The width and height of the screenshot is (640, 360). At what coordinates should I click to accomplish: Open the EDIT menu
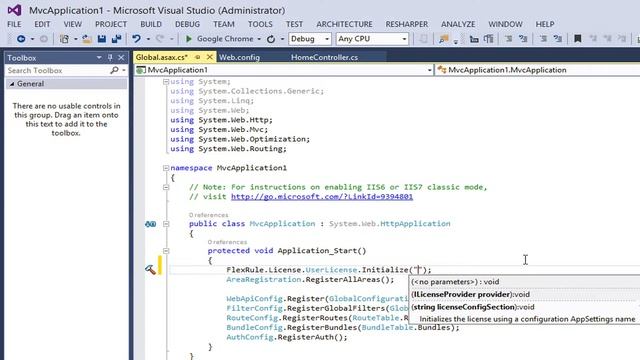[x=42, y=24]
